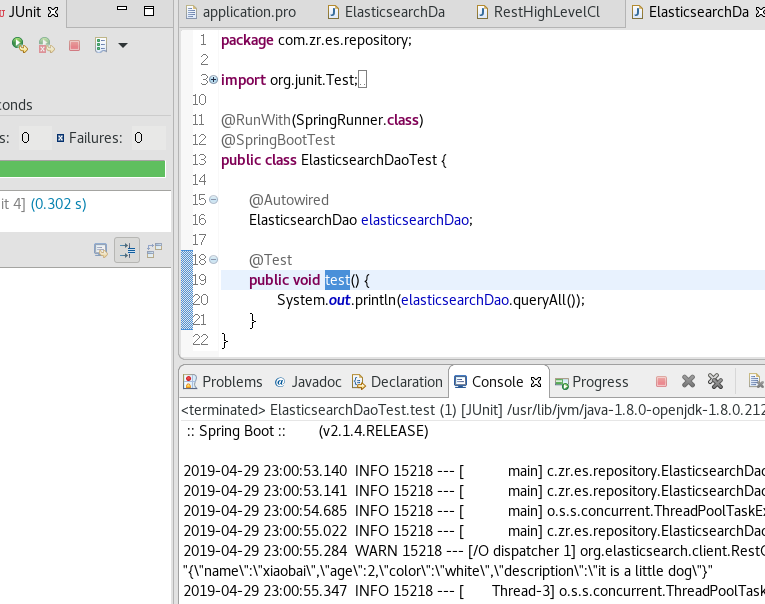Switch to the application.pro editor tab
765x604 pixels.
(x=242, y=12)
